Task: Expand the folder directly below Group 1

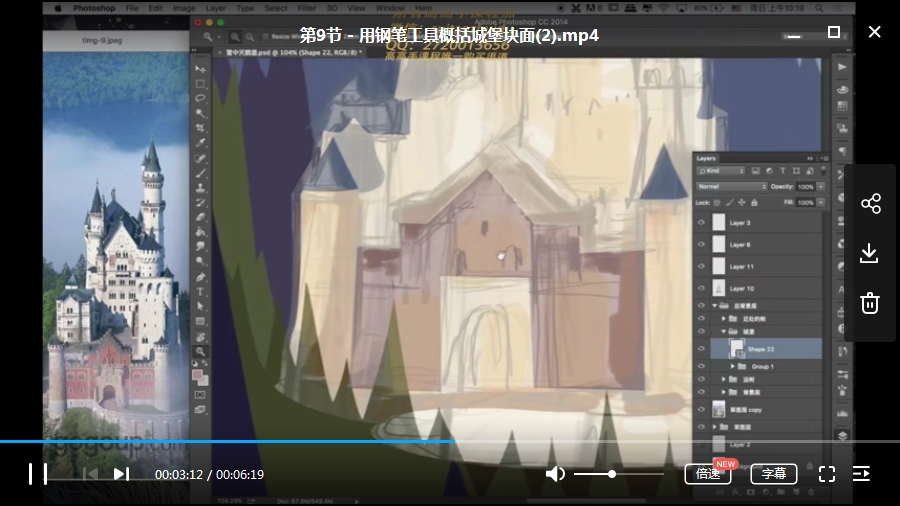Action: (x=723, y=379)
